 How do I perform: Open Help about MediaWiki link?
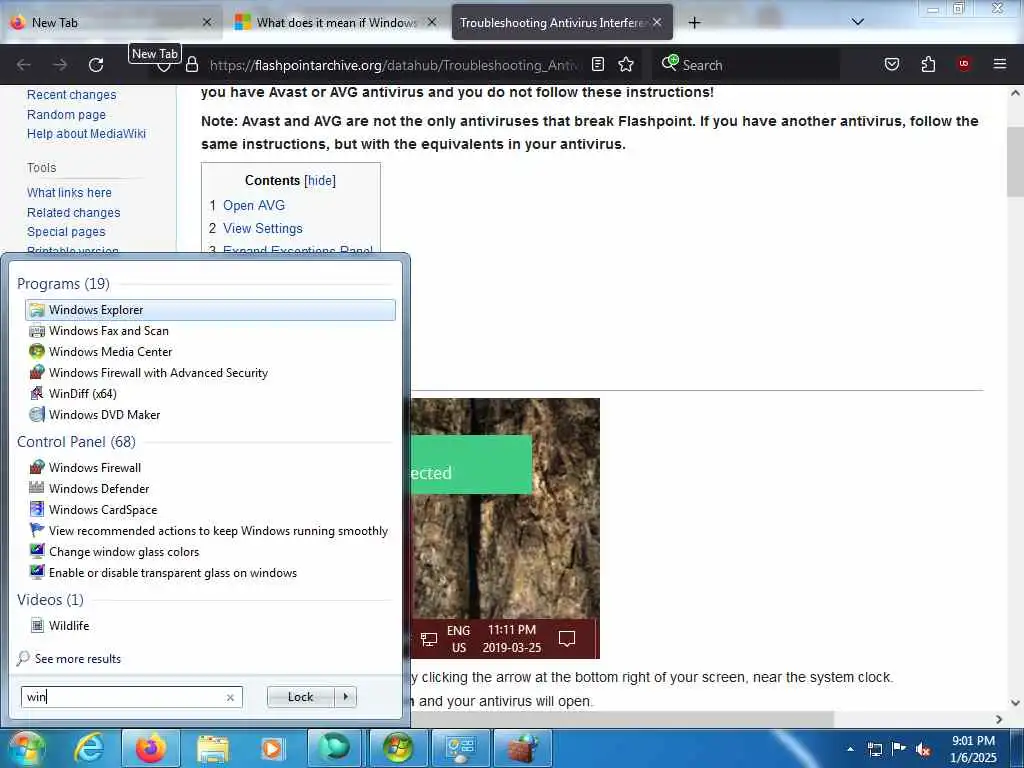(86, 133)
